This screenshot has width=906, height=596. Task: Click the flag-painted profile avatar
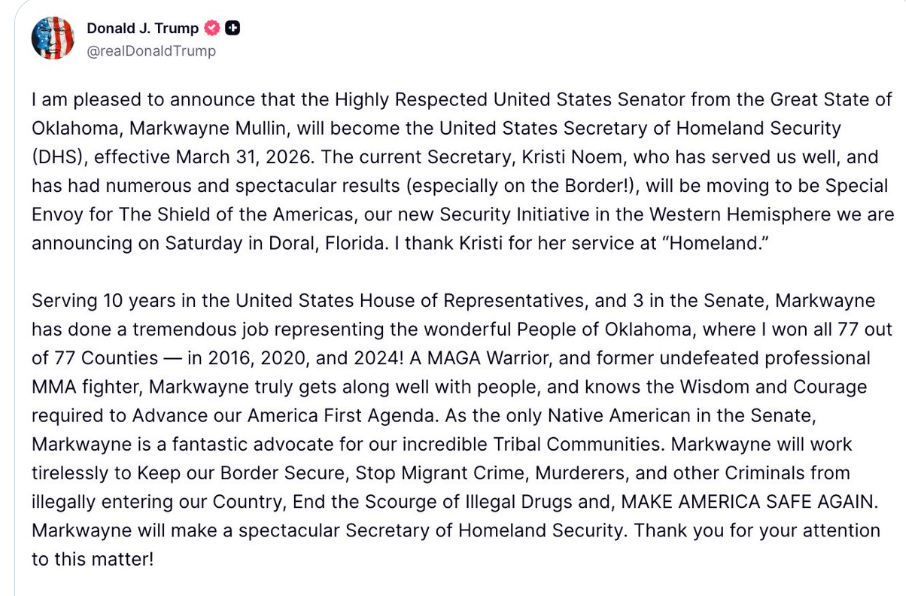point(52,39)
